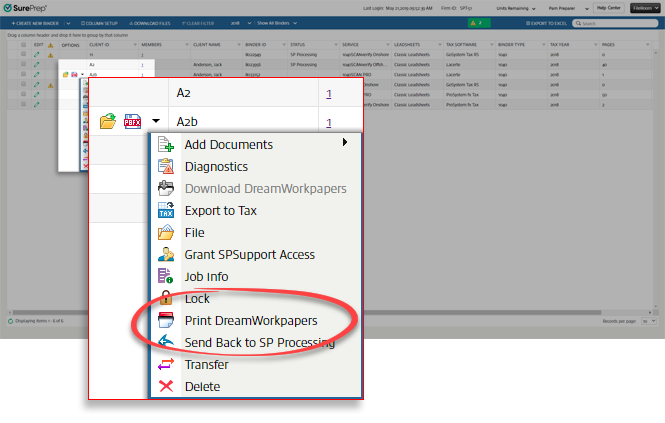Expand the Units Remaining dropdown
The image size is (665, 423).
pos(516,8)
